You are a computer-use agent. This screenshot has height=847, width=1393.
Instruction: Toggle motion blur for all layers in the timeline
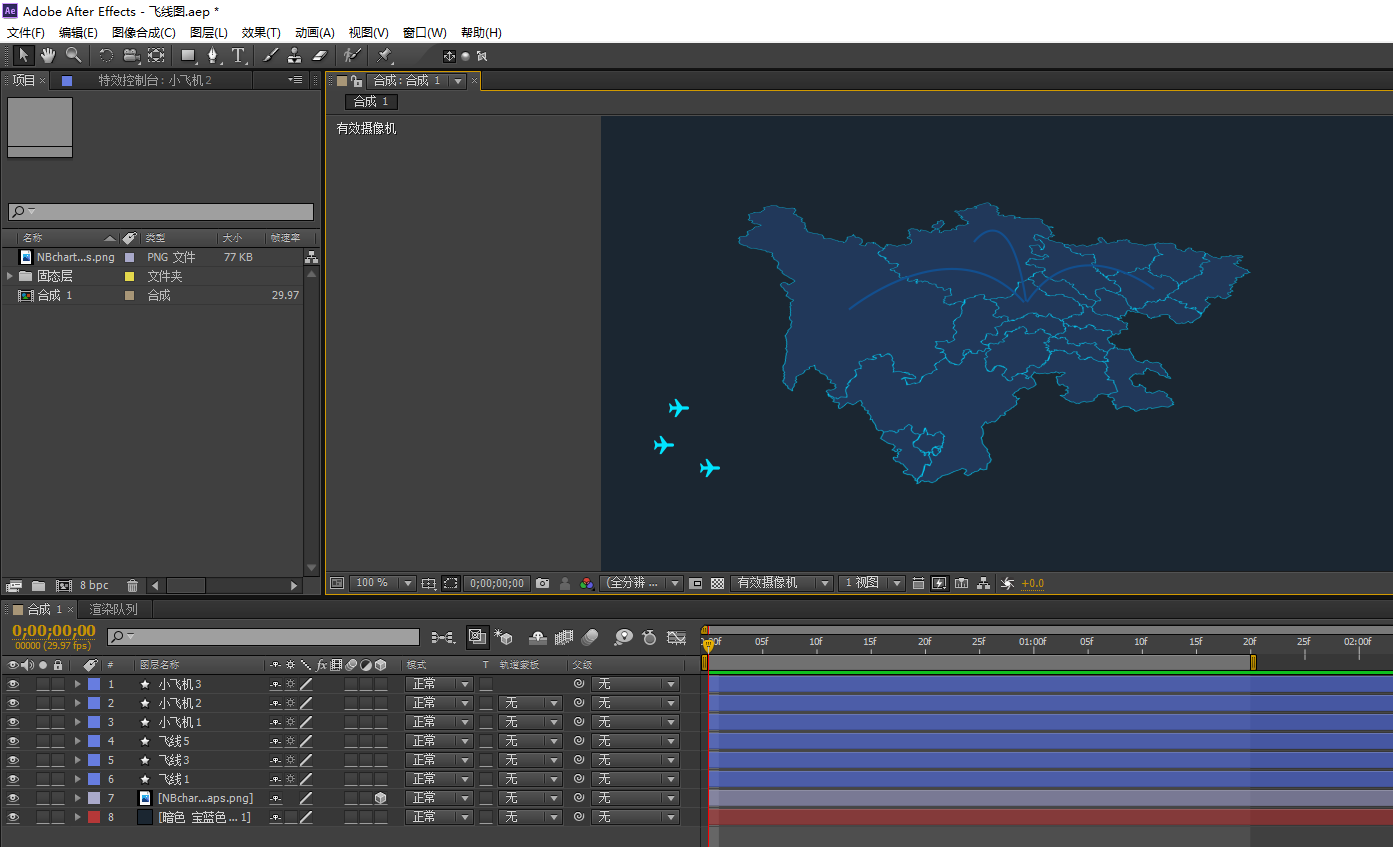589,637
